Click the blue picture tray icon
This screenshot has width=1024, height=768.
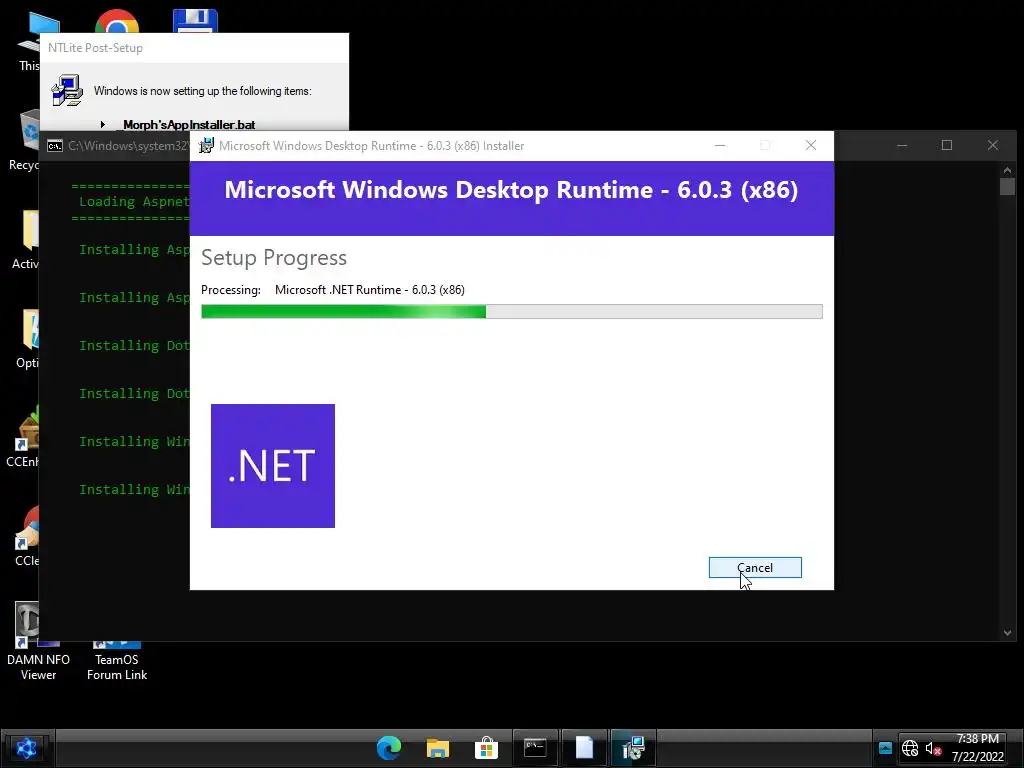click(x=885, y=748)
